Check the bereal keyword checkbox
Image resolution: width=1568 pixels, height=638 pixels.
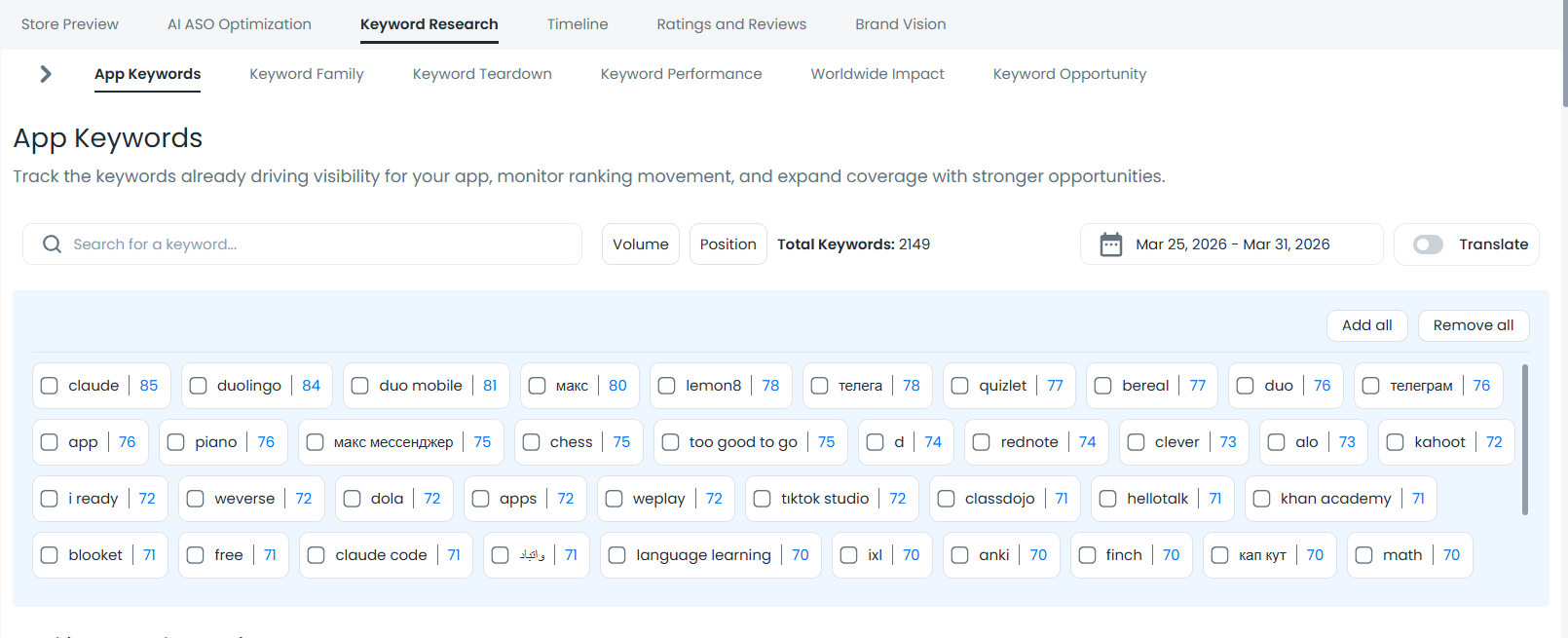[1102, 386]
